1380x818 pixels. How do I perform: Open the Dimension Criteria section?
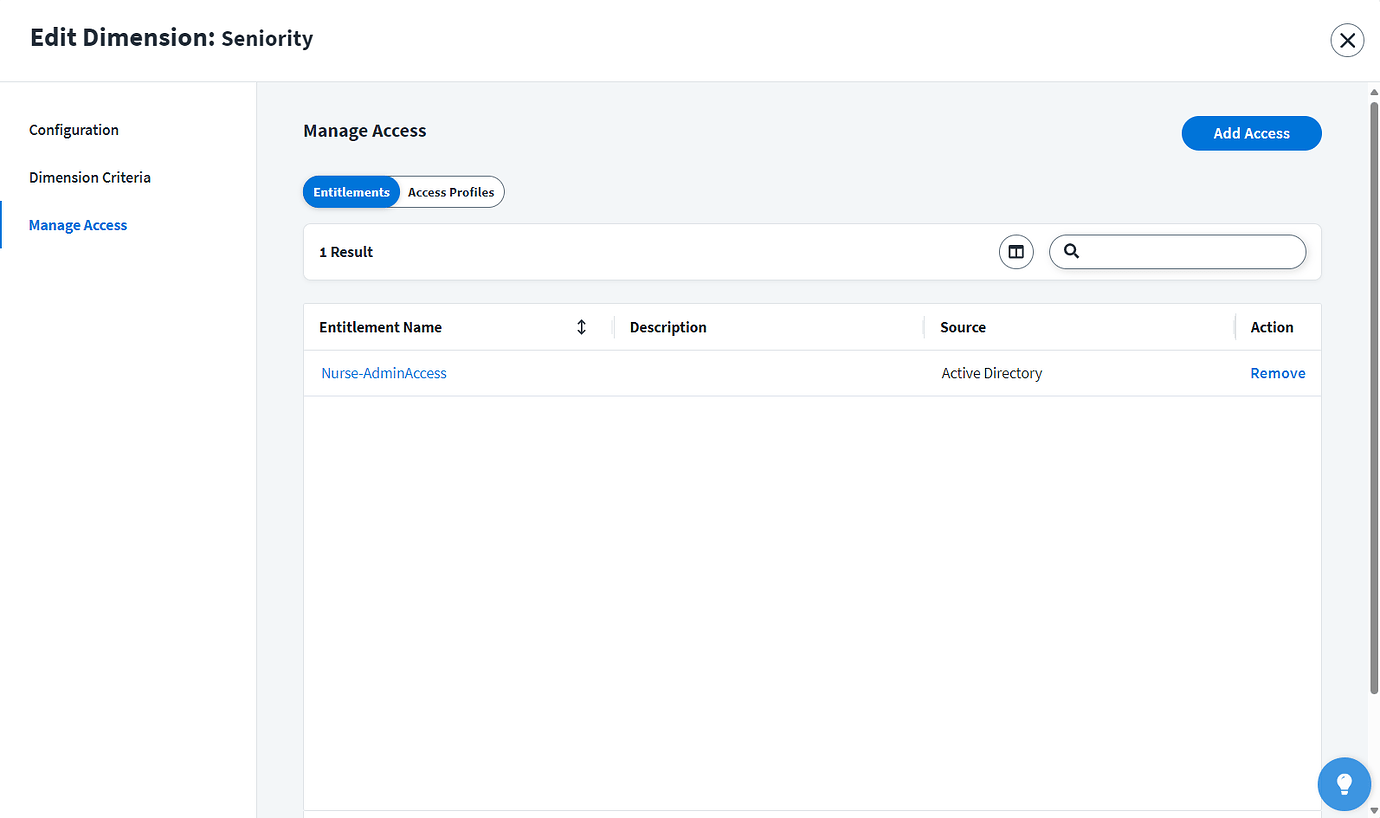click(89, 177)
